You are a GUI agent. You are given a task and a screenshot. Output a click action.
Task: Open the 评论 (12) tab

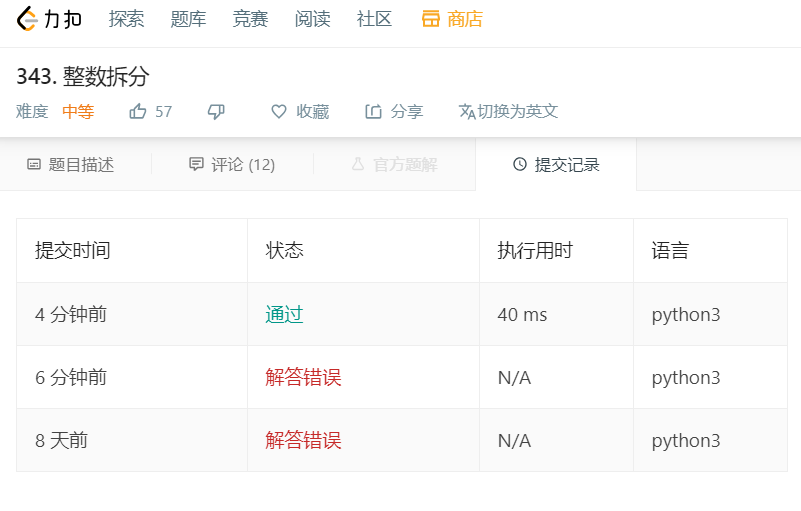click(x=232, y=165)
